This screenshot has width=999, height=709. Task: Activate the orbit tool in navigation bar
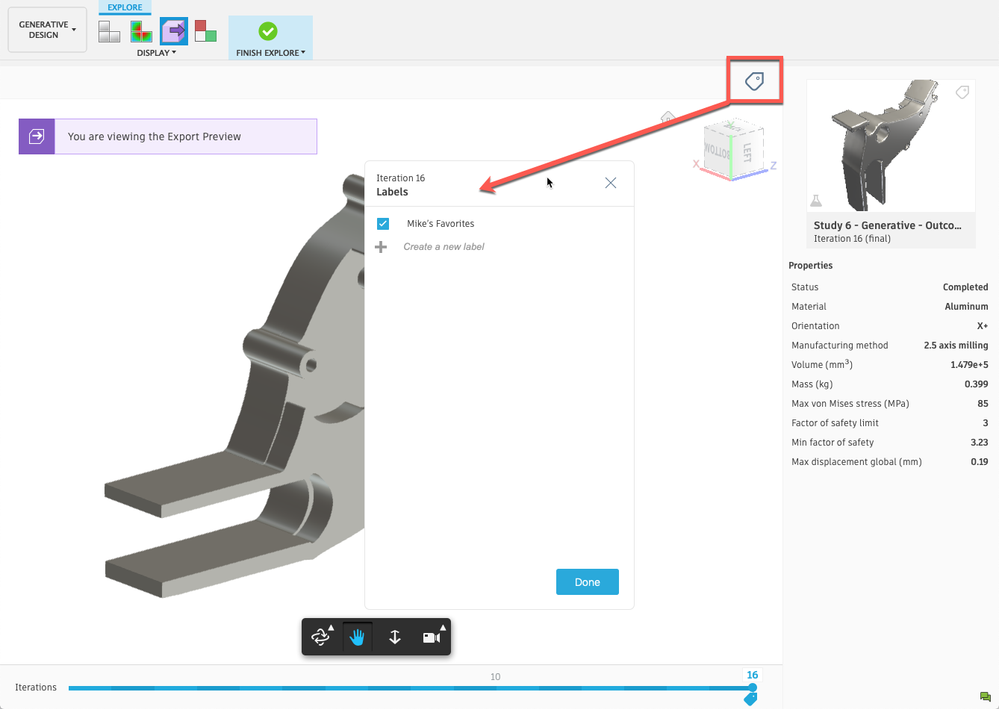tap(320, 636)
